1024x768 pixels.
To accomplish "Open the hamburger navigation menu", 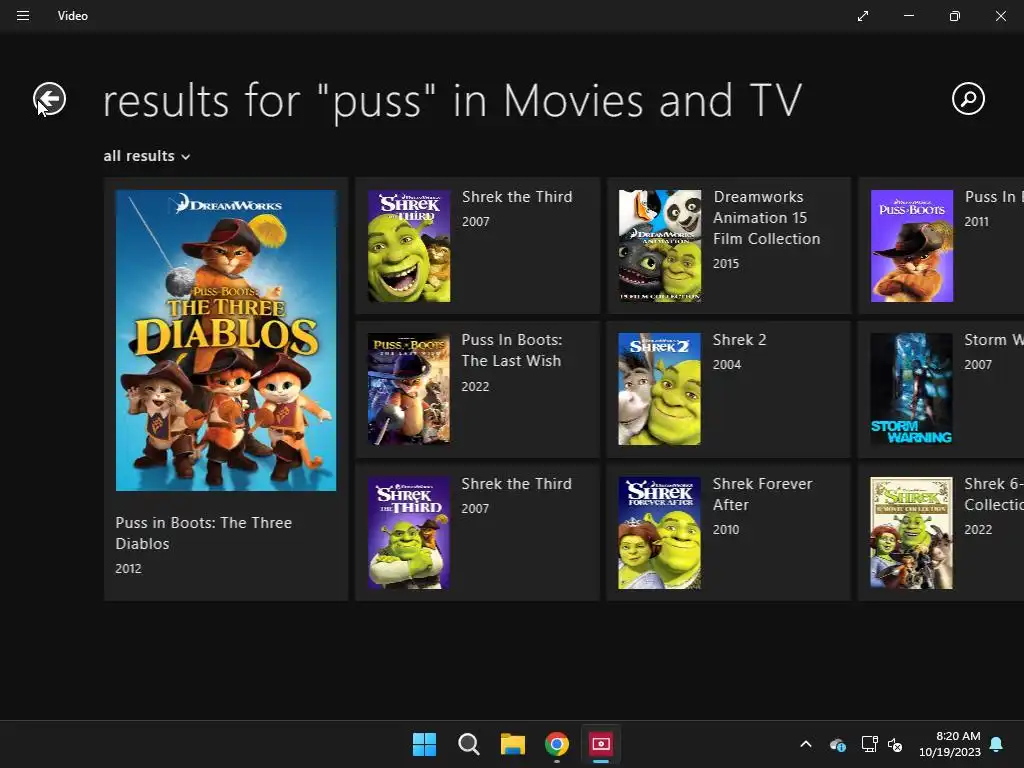I will [23, 16].
